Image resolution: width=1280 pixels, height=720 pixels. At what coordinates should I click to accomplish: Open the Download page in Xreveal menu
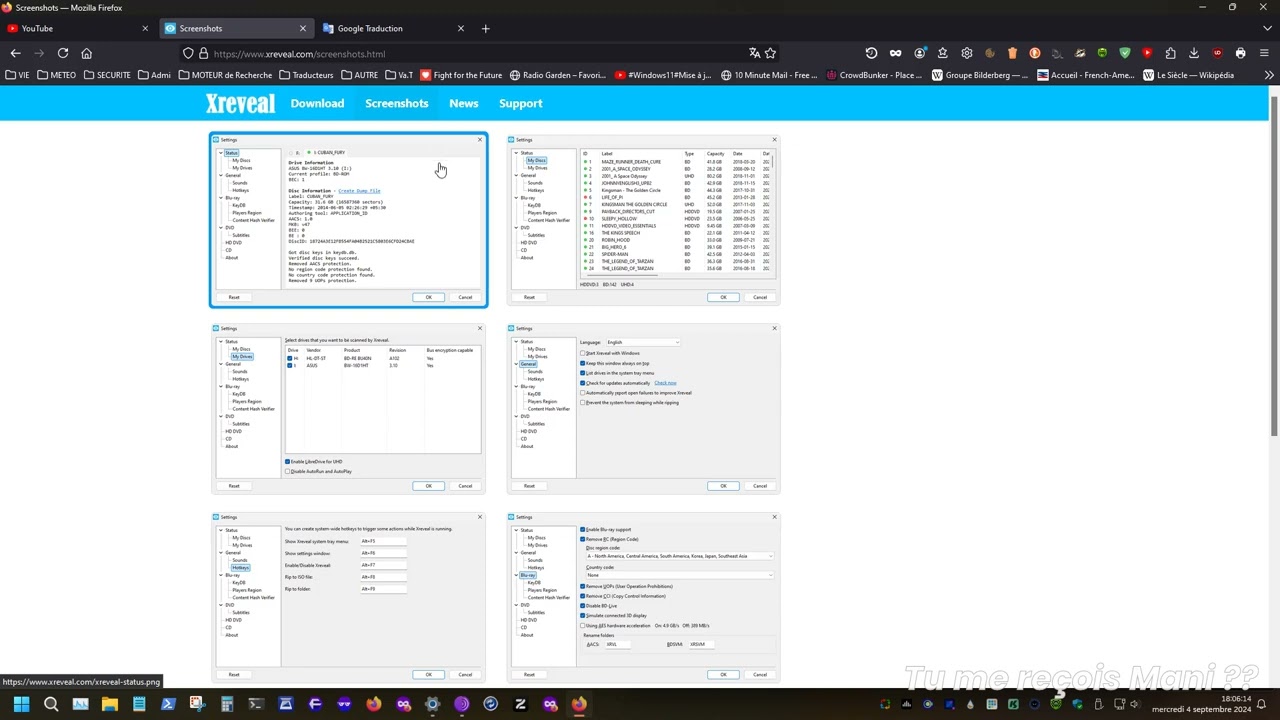(317, 103)
